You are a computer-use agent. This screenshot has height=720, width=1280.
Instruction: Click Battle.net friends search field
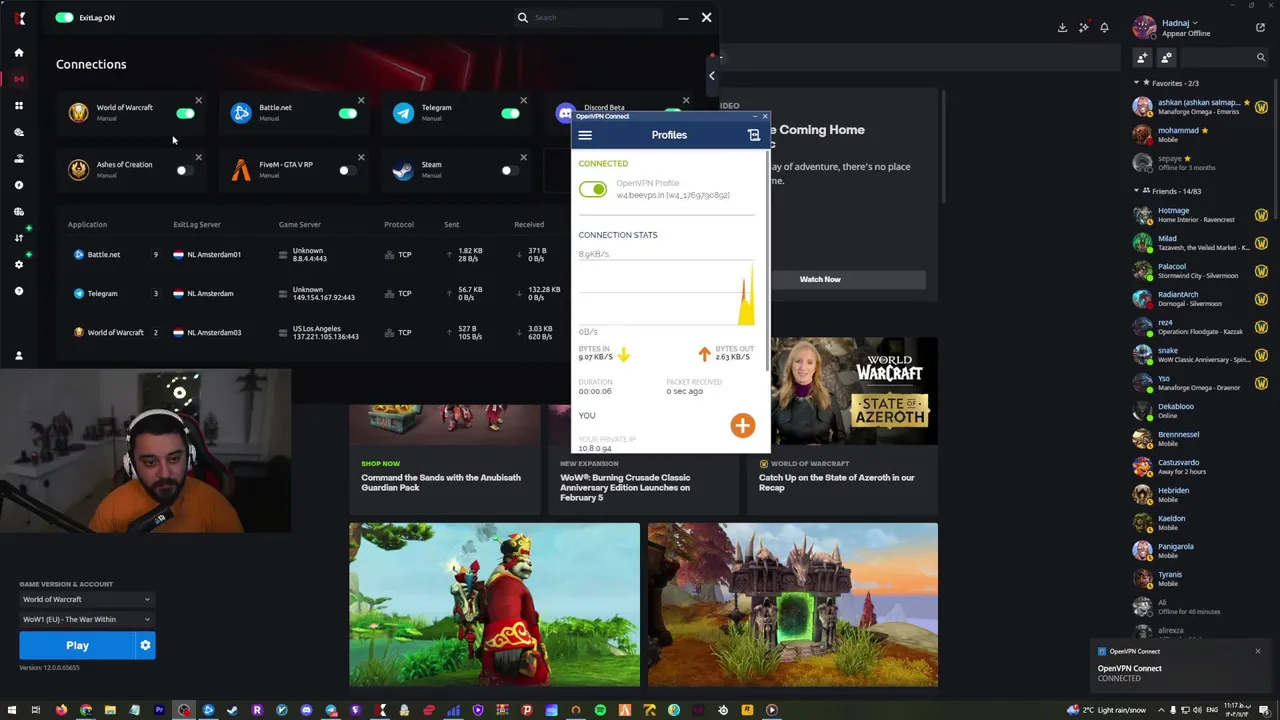[1225, 57]
